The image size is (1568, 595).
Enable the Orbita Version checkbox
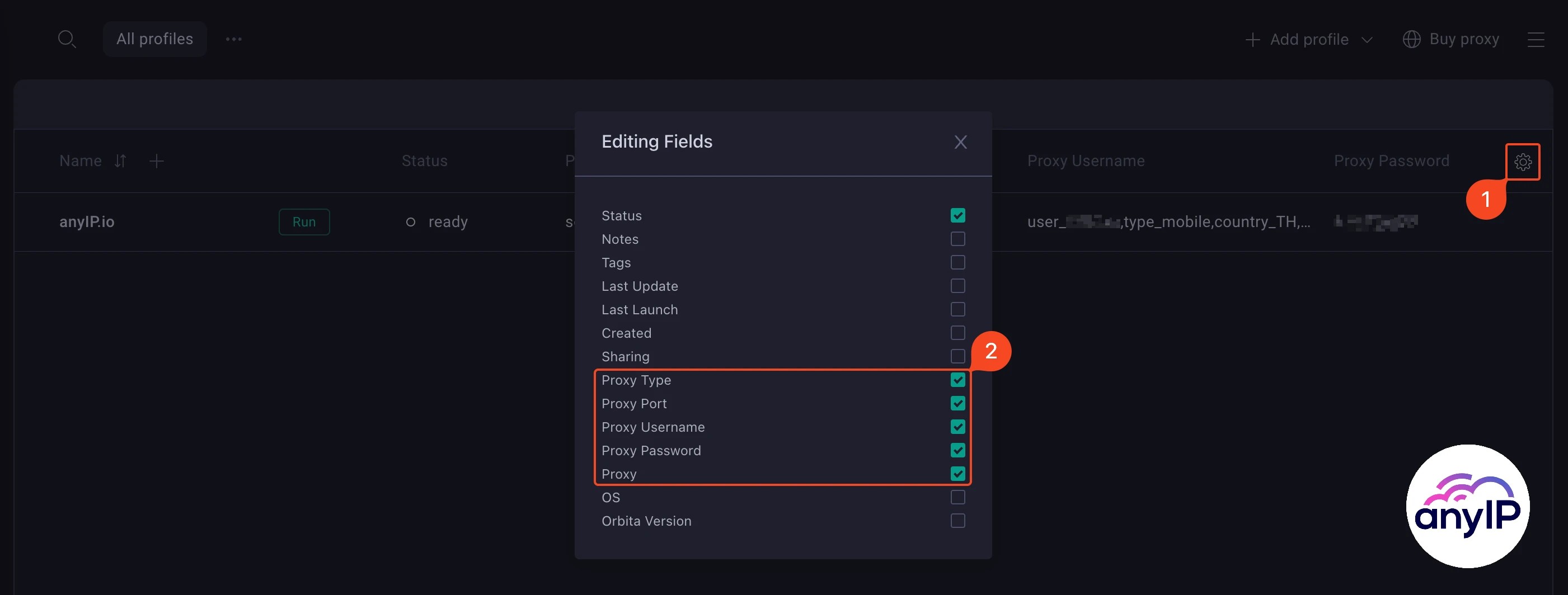(x=957, y=521)
